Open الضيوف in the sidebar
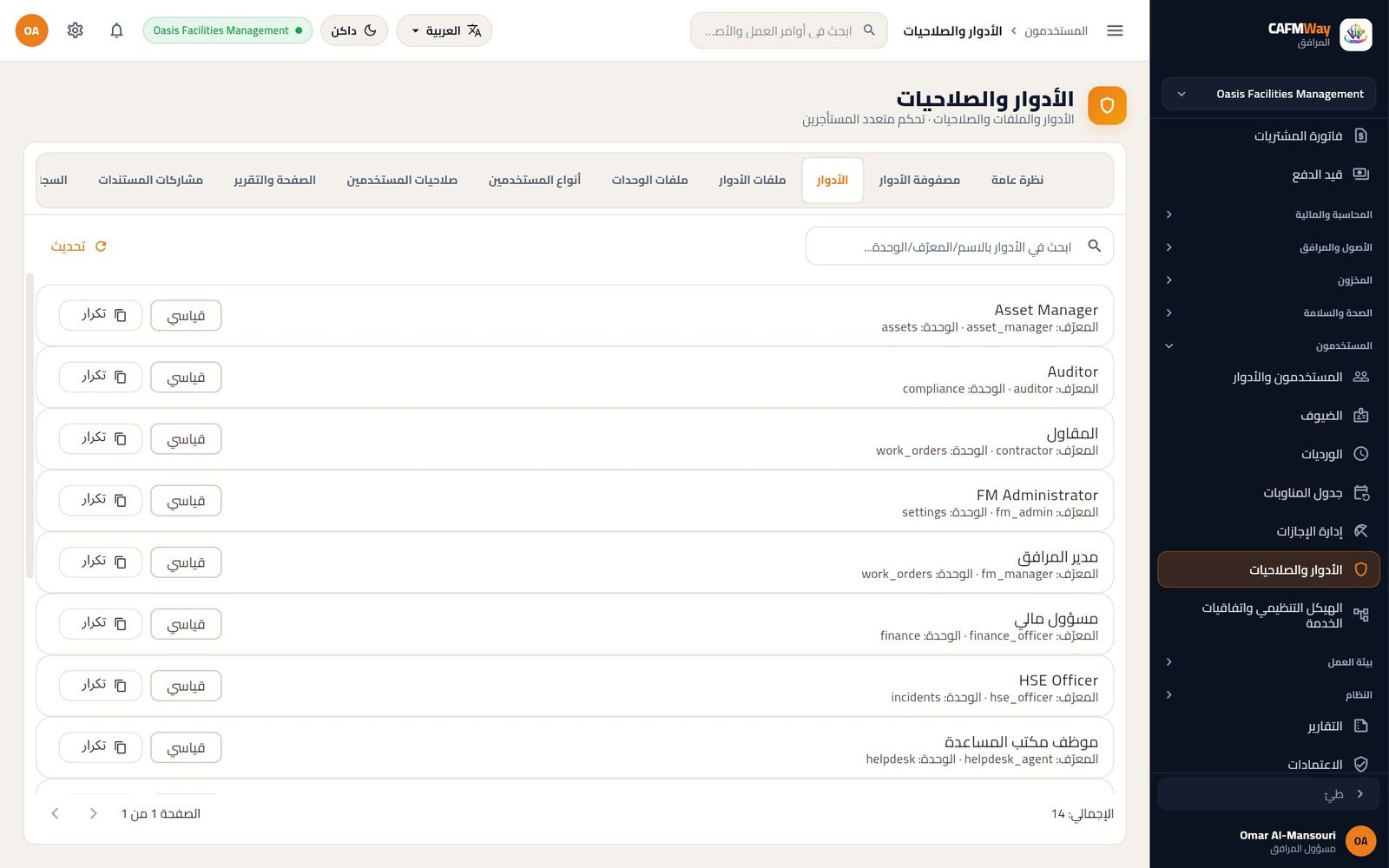The image size is (1389, 868). (x=1268, y=416)
